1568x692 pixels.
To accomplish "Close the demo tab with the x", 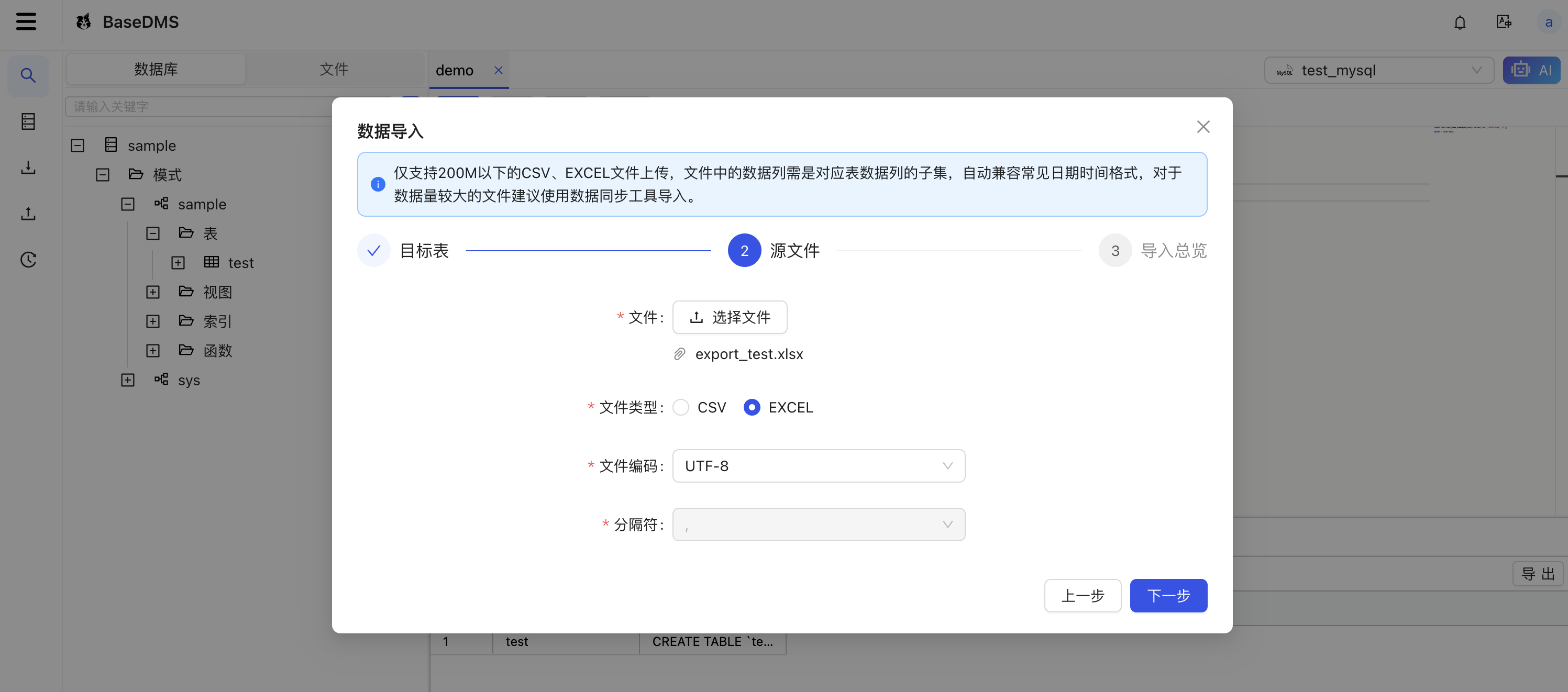I will (x=498, y=70).
